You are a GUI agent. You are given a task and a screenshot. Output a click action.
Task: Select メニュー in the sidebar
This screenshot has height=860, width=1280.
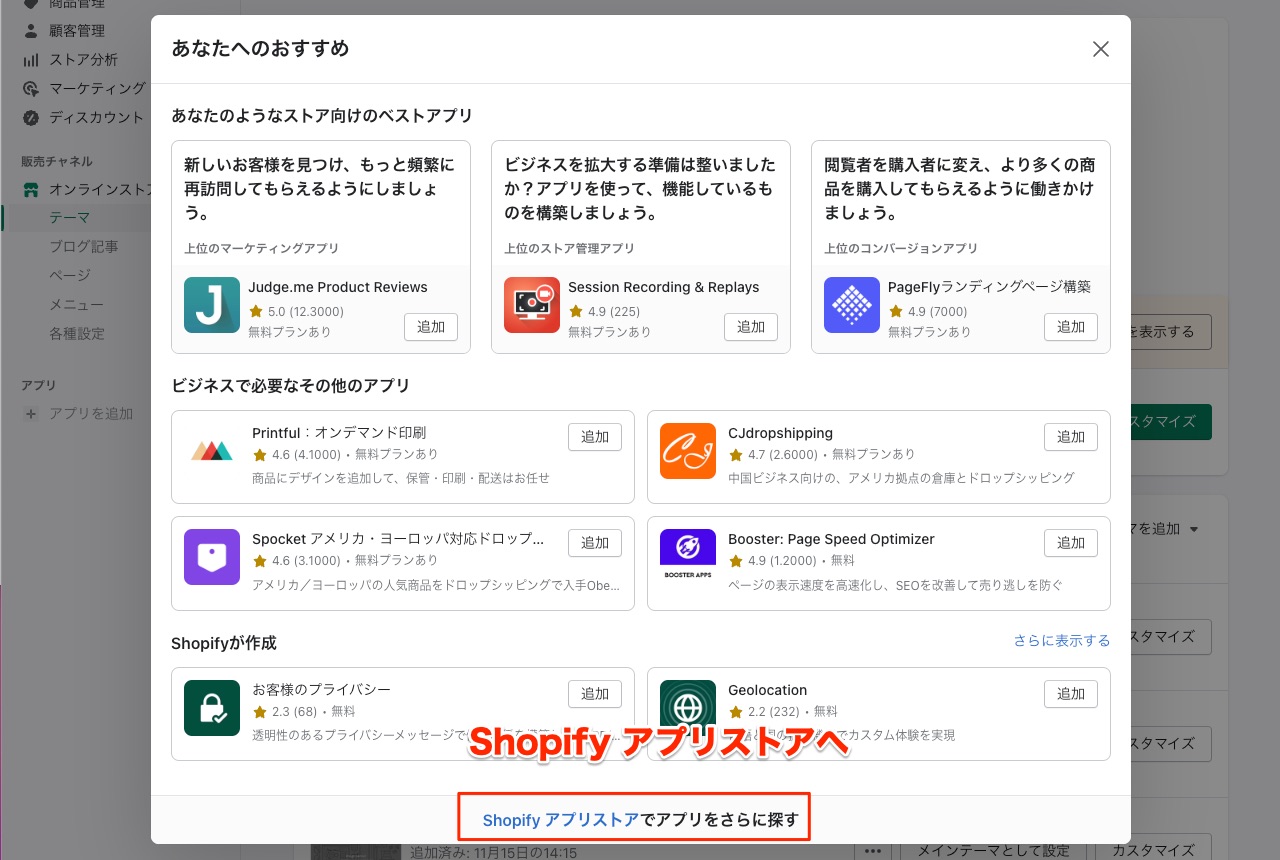pos(77,305)
